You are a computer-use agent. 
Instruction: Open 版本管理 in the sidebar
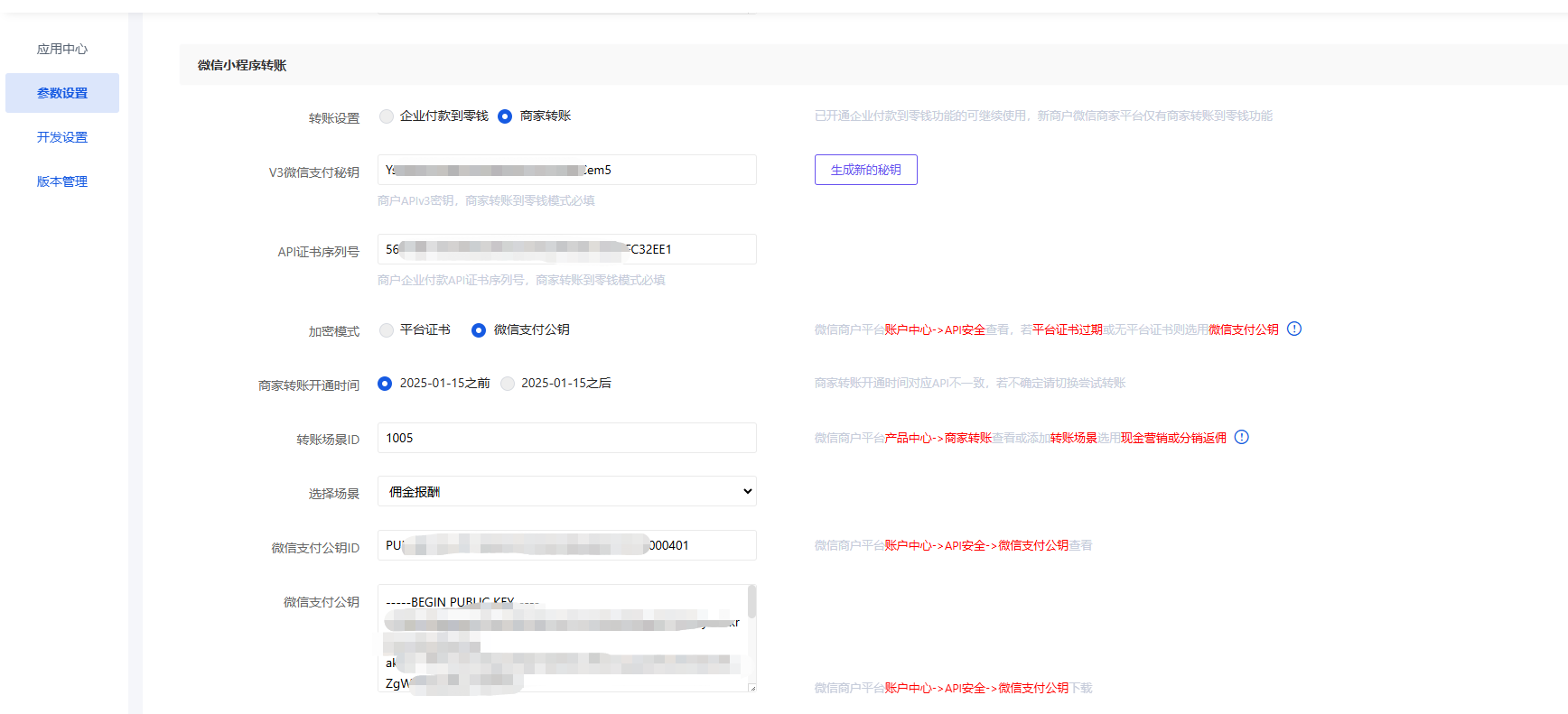click(x=62, y=181)
